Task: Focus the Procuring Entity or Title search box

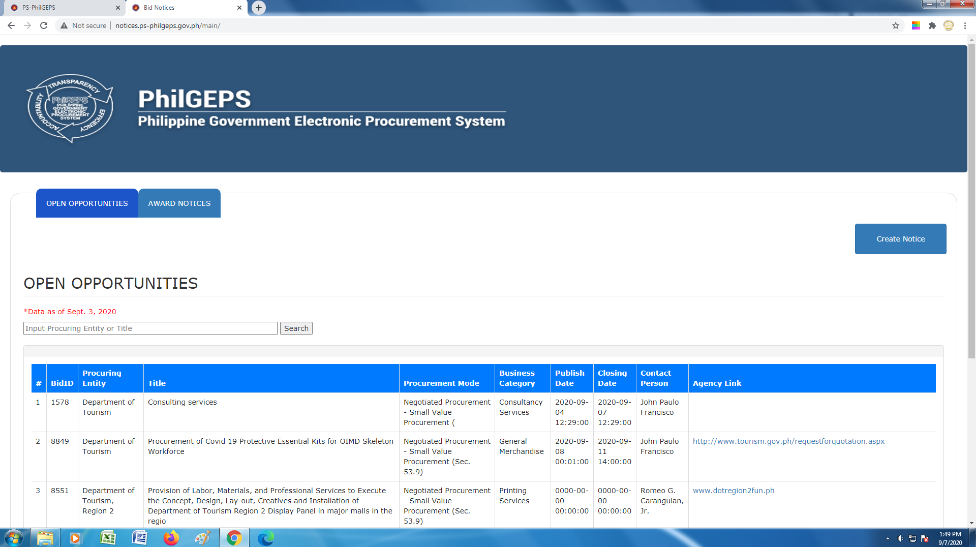Action: (x=150, y=329)
